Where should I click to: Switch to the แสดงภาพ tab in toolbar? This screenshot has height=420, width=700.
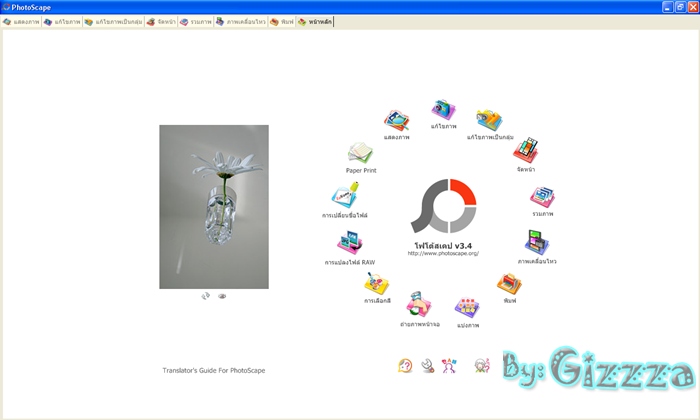[x=21, y=22]
